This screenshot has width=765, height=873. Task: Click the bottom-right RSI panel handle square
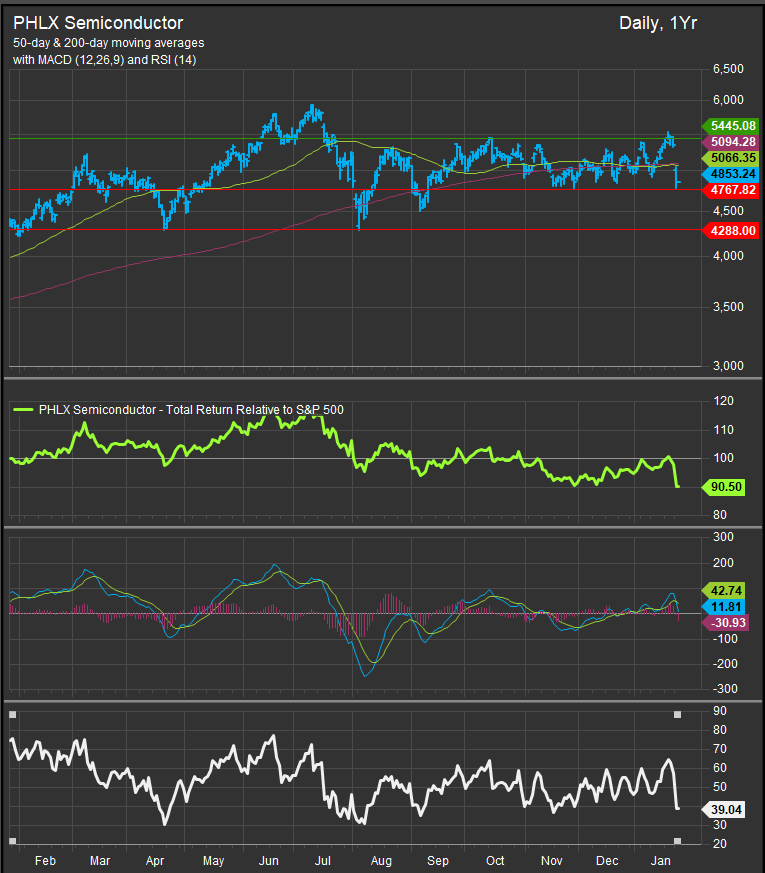coord(678,841)
